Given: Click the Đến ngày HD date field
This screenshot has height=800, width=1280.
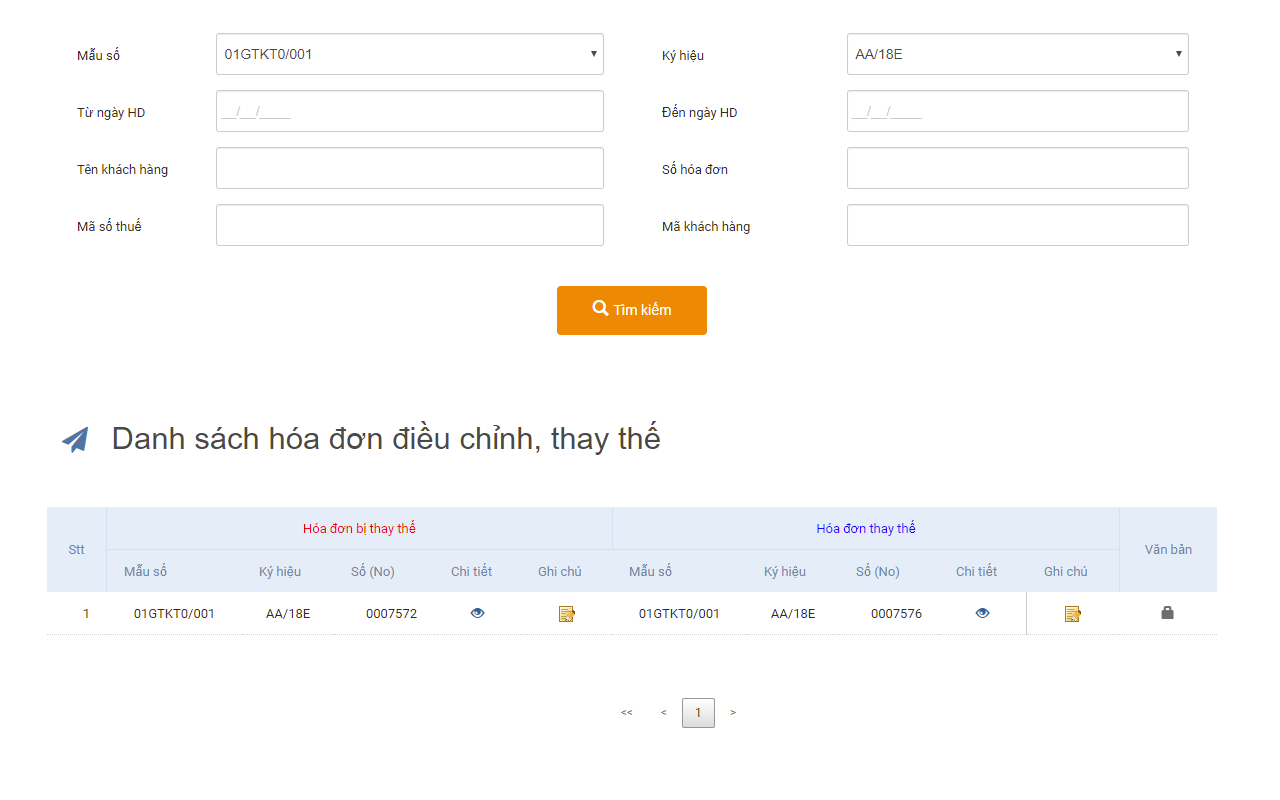Looking at the screenshot, I should coord(1017,111).
